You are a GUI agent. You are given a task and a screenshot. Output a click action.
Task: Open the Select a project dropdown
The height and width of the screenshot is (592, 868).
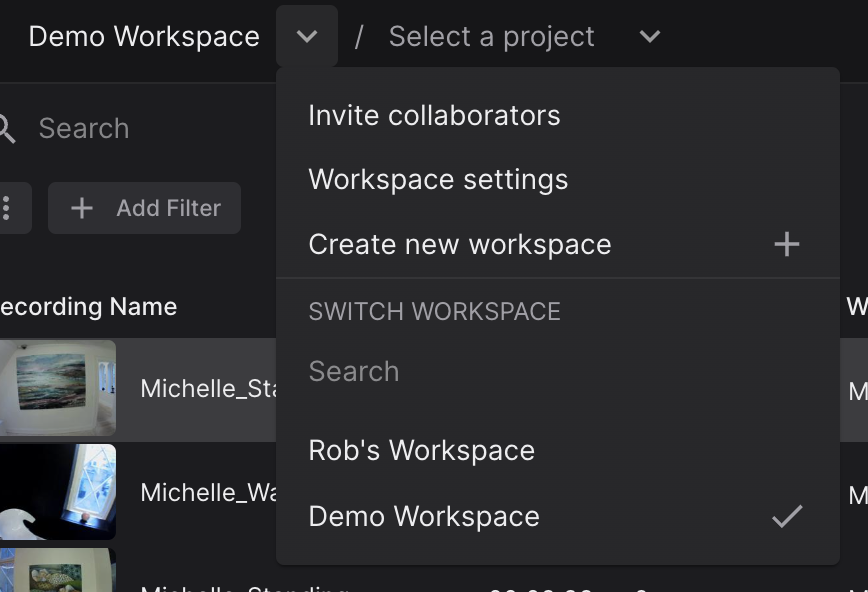tap(524, 37)
